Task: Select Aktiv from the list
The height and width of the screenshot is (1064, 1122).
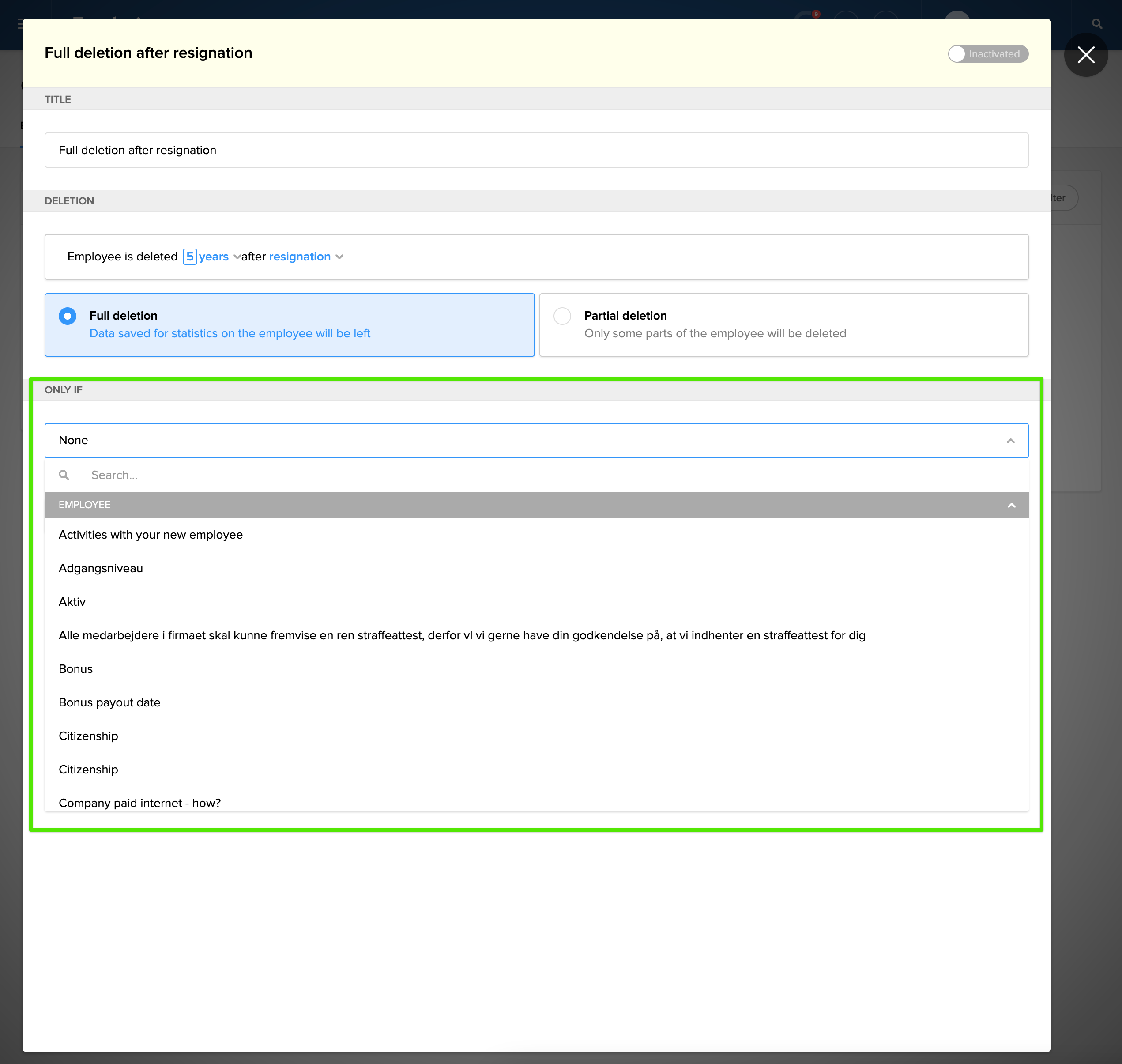Action: click(x=72, y=602)
